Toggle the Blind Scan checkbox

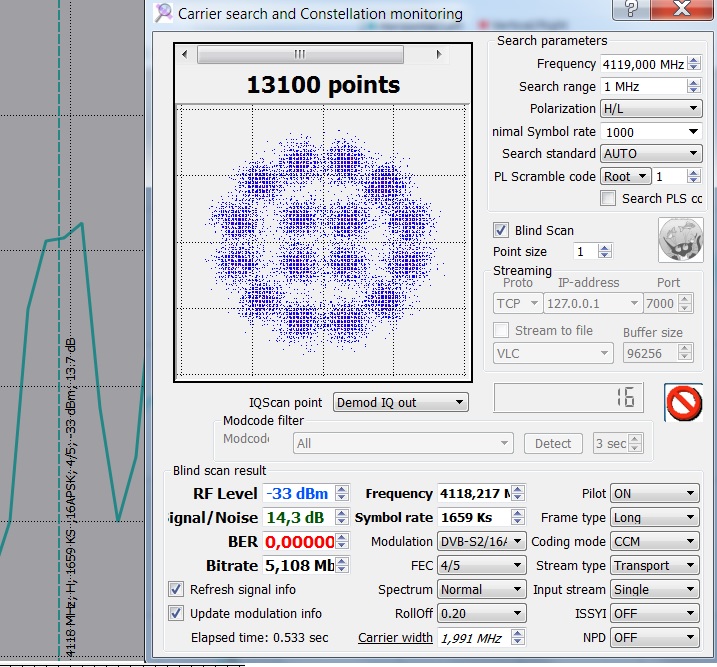click(501, 230)
